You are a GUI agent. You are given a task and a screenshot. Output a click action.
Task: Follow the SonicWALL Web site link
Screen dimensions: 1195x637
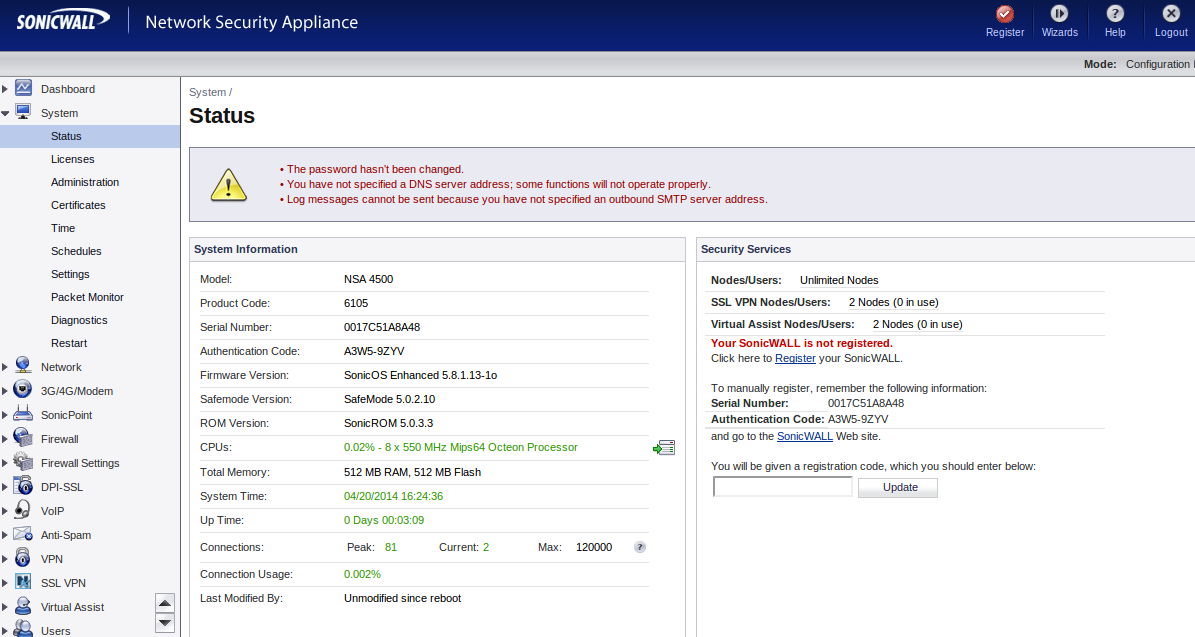pyautogui.click(x=804, y=437)
